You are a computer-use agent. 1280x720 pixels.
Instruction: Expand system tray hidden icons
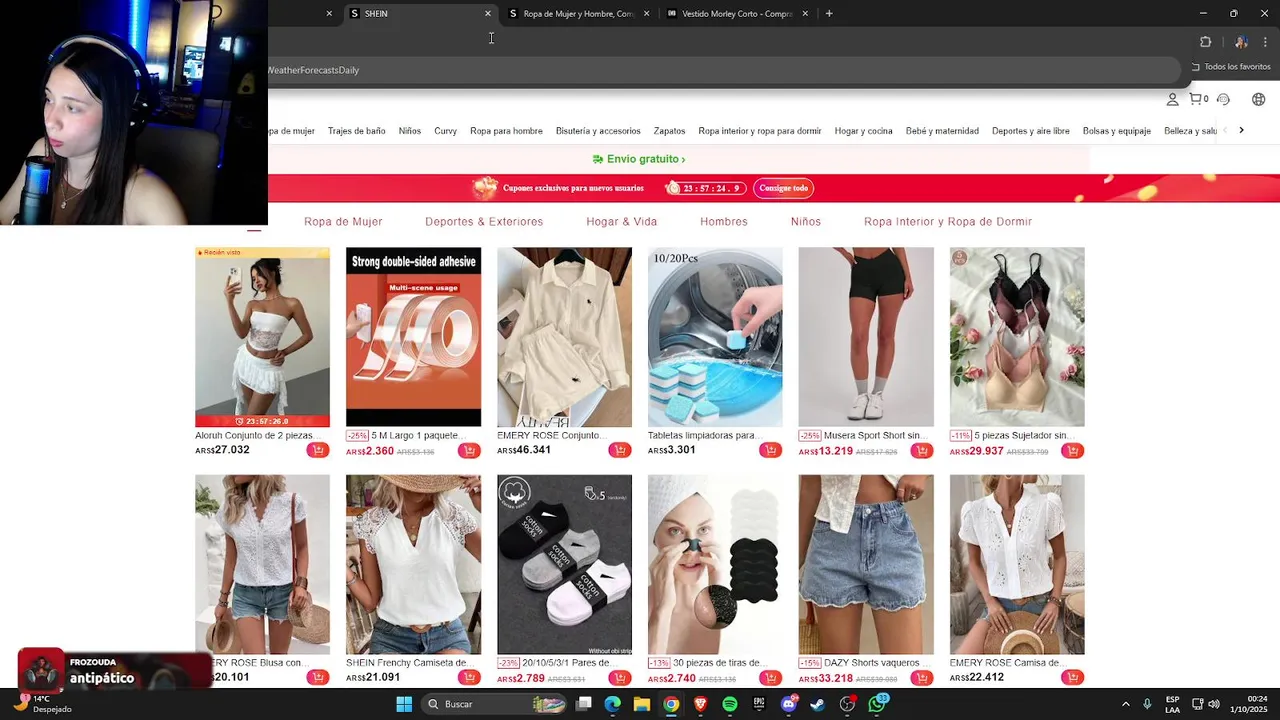pyautogui.click(x=1125, y=704)
